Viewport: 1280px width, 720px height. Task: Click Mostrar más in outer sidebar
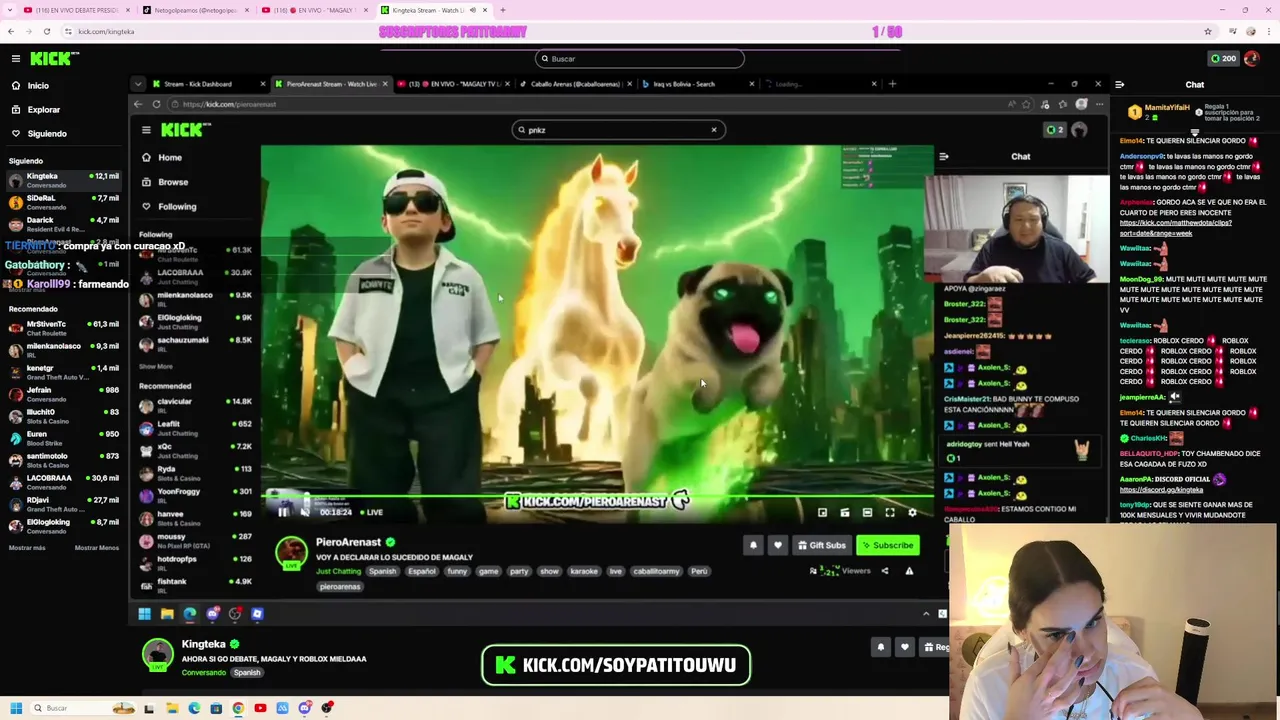coord(27,548)
